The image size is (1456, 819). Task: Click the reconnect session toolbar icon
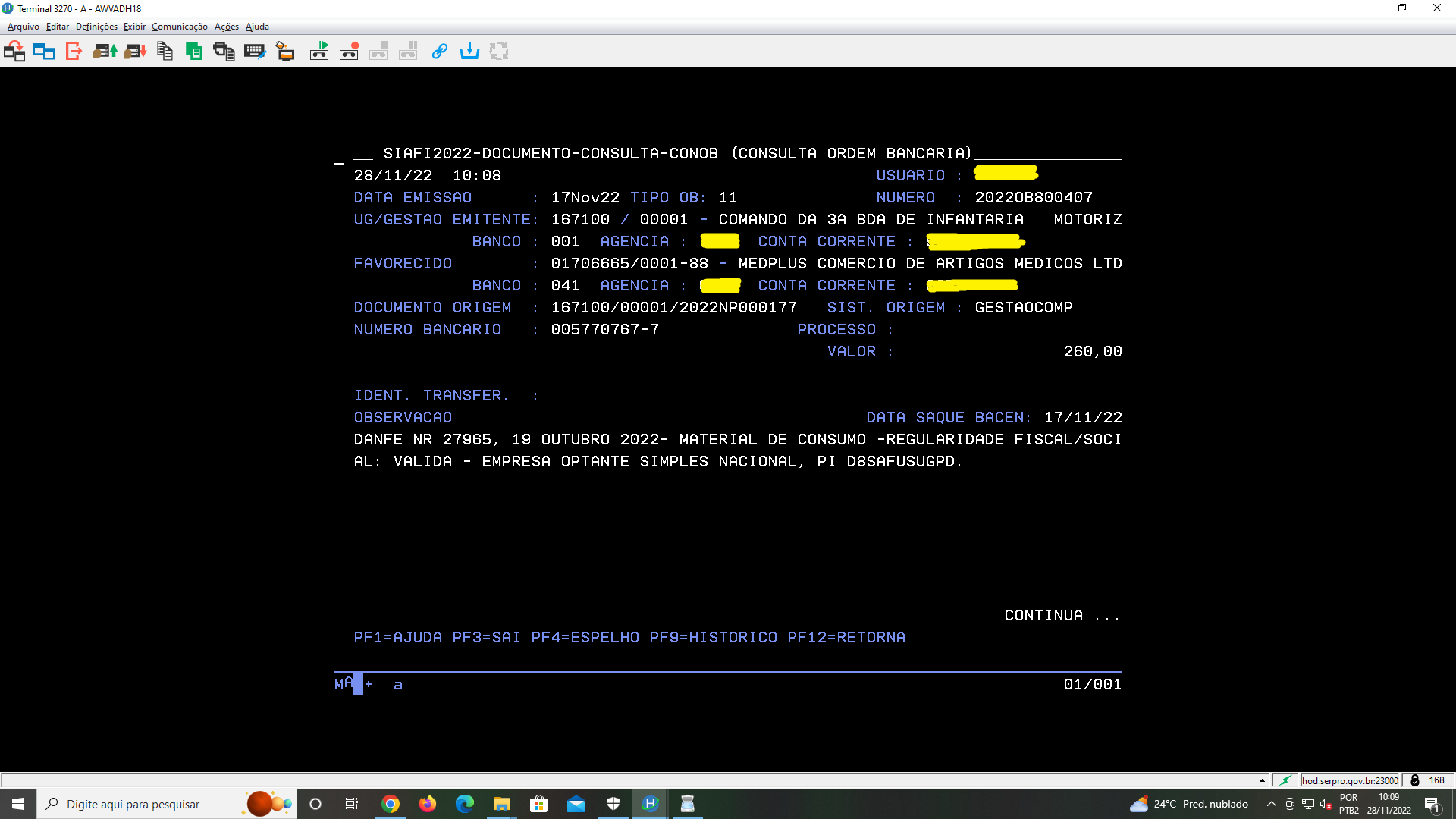pyautogui.click(x=14, y=52)
